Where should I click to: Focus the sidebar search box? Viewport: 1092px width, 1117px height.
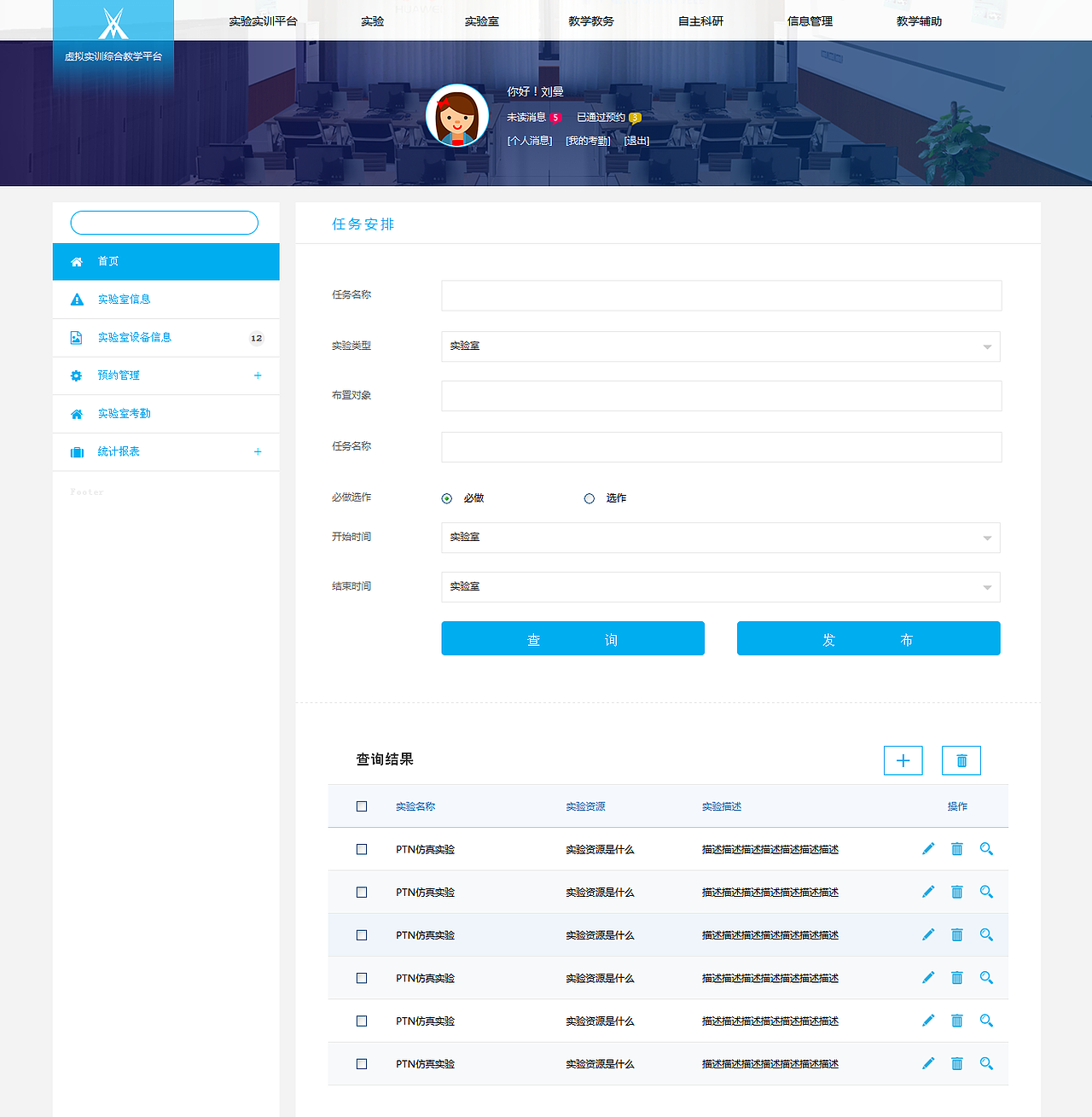(164, 223)
